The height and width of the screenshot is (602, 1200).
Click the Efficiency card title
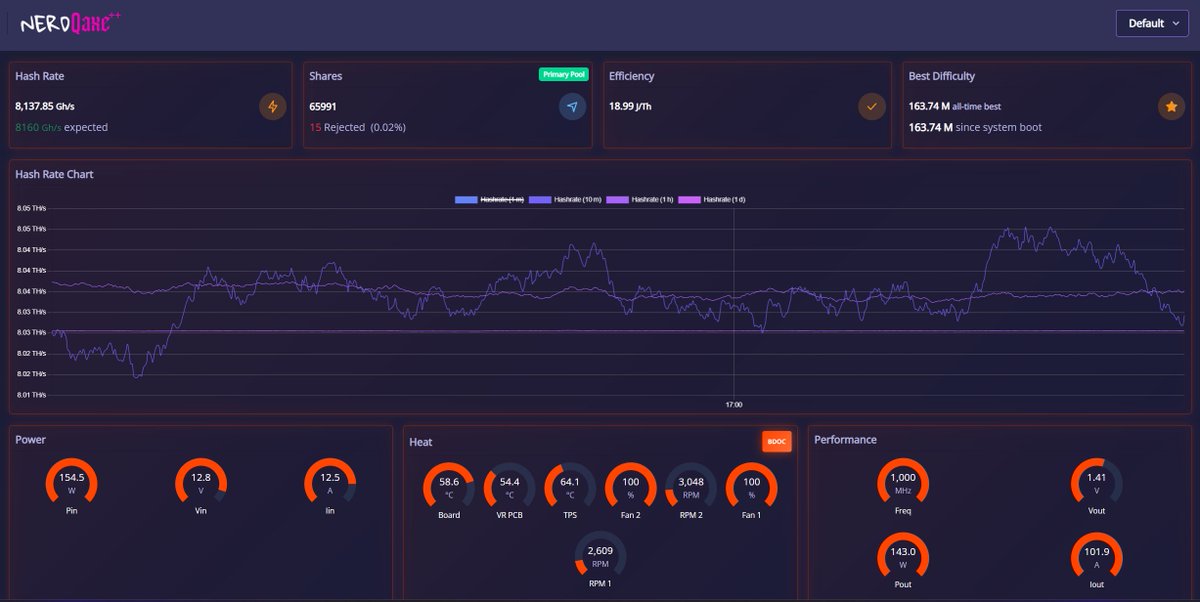coord(632,76)
